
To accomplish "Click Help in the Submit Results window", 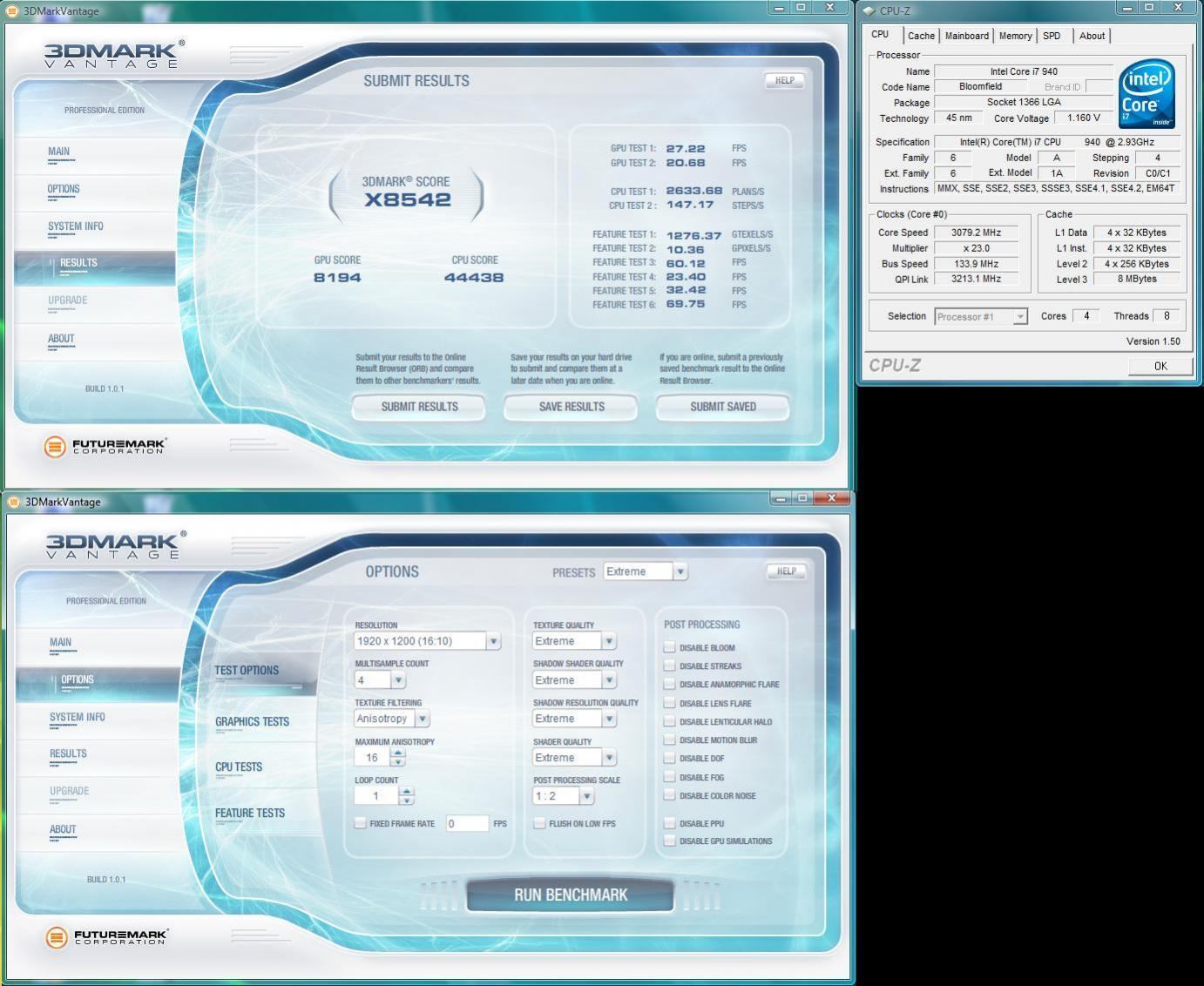I will (x=784, y=80).
